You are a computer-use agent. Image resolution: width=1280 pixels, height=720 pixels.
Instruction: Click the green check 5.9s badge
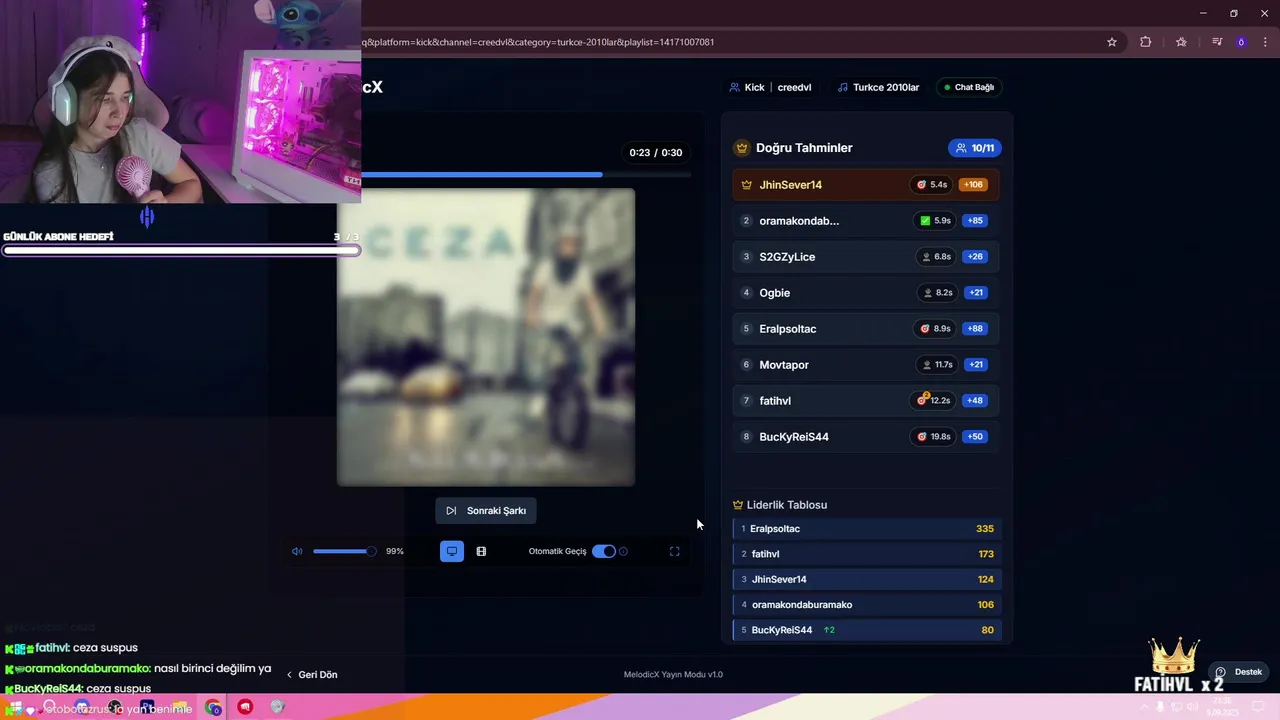tap(935, 220)
